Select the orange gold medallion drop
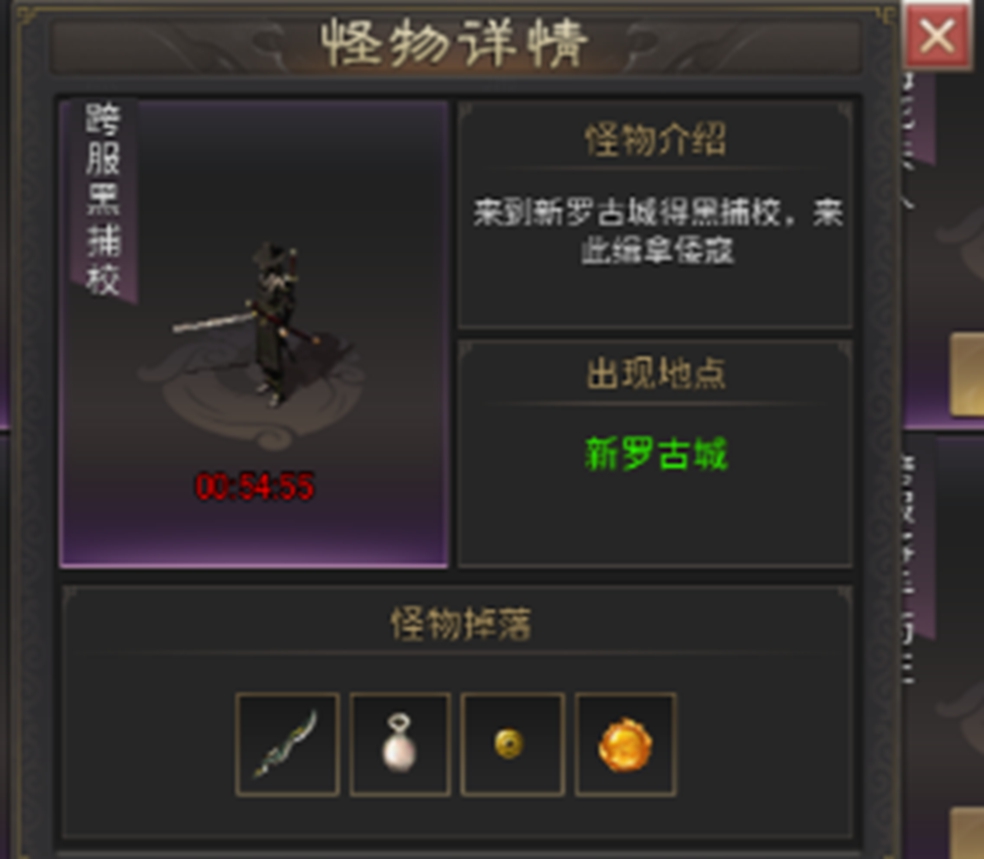The image size is (984, 859). click(x=625, y=744)
